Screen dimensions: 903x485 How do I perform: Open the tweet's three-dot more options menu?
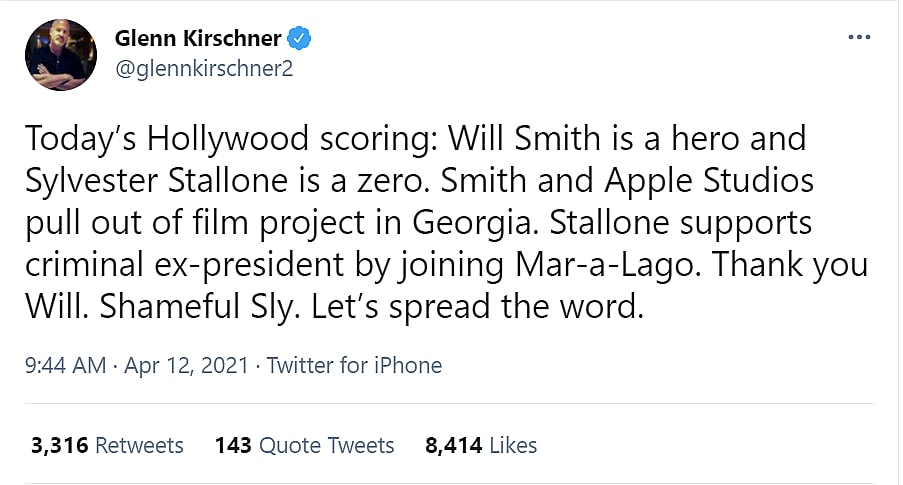pyautogui.click(x=858, y=38)
